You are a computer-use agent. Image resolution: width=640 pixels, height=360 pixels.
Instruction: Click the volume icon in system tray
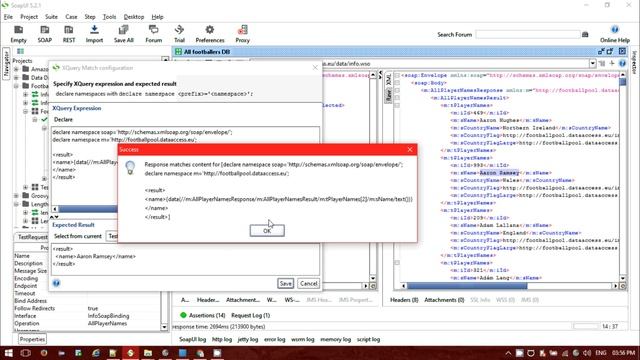[587, 353]
